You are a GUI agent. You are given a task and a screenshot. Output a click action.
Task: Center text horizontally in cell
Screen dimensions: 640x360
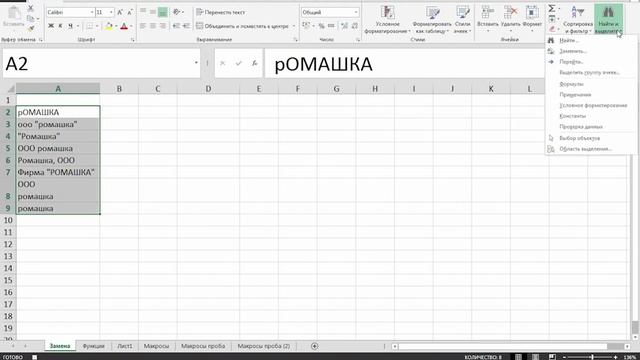pyautogui.click(x=153, y=26)
